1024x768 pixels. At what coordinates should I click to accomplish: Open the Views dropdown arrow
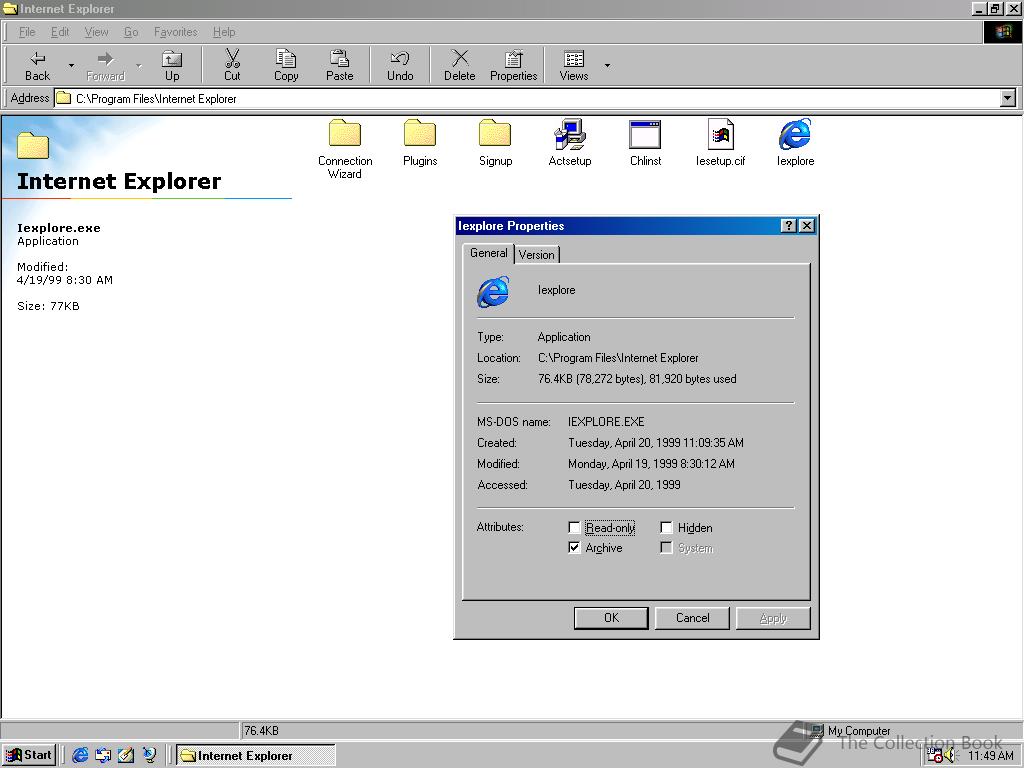tap(607, 65)
